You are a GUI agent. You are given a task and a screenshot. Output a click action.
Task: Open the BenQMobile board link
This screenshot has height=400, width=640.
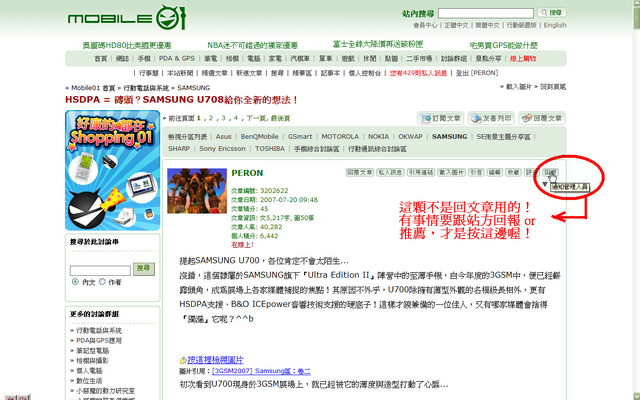(259, 137)
